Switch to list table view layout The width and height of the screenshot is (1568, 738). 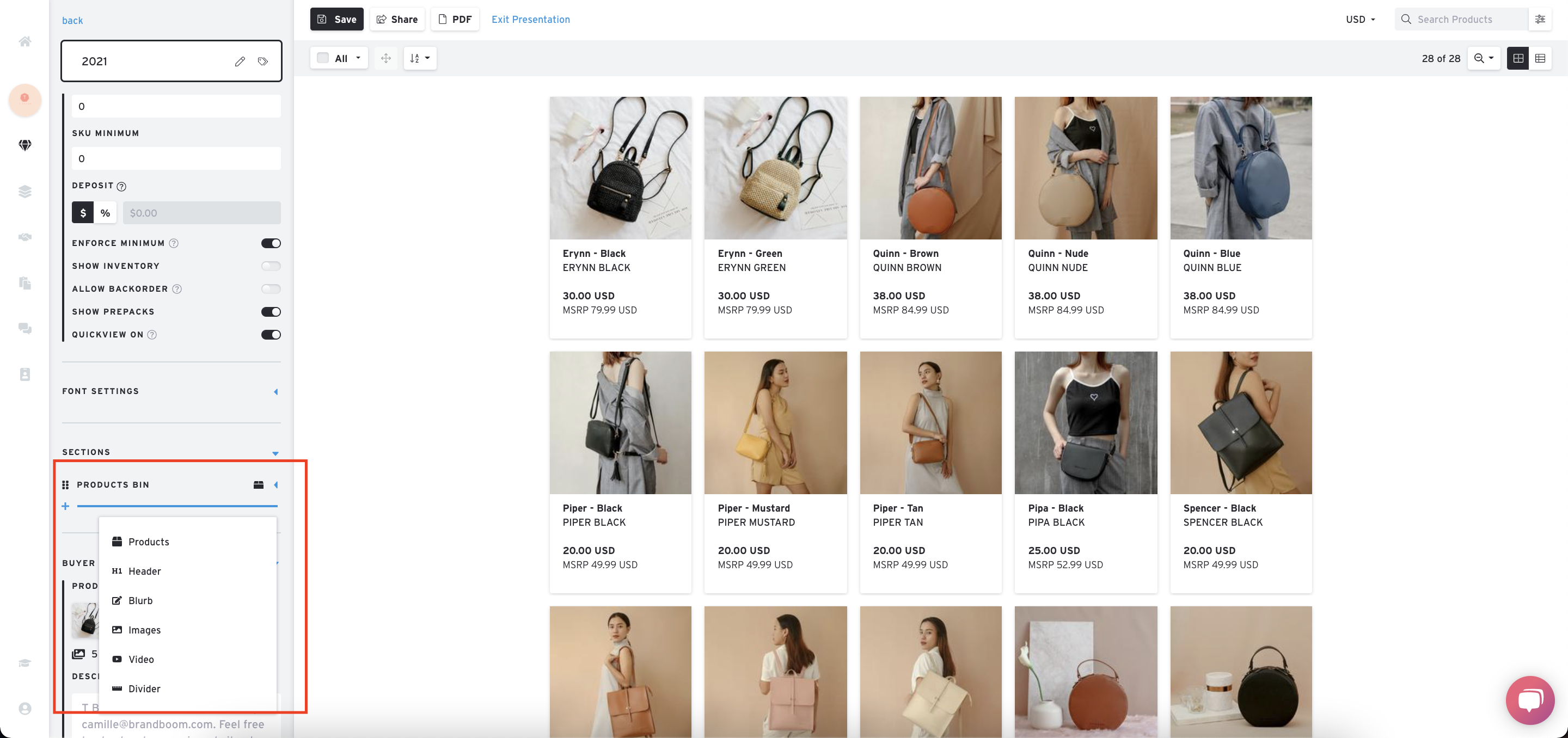click(x=1540, y=58)
